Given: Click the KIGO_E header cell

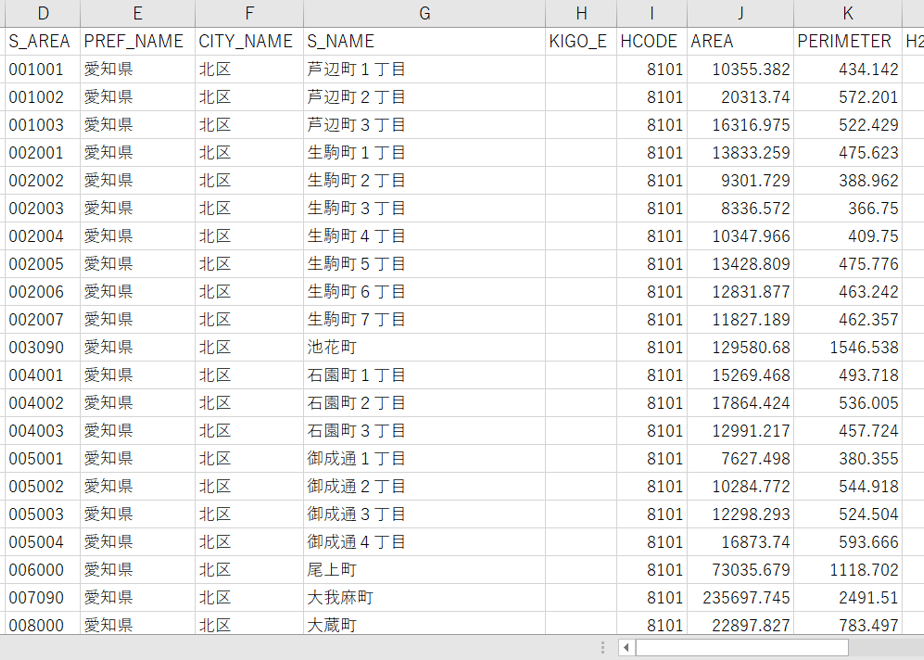Looking at the screenshot, I should click(x=581, y=41).
